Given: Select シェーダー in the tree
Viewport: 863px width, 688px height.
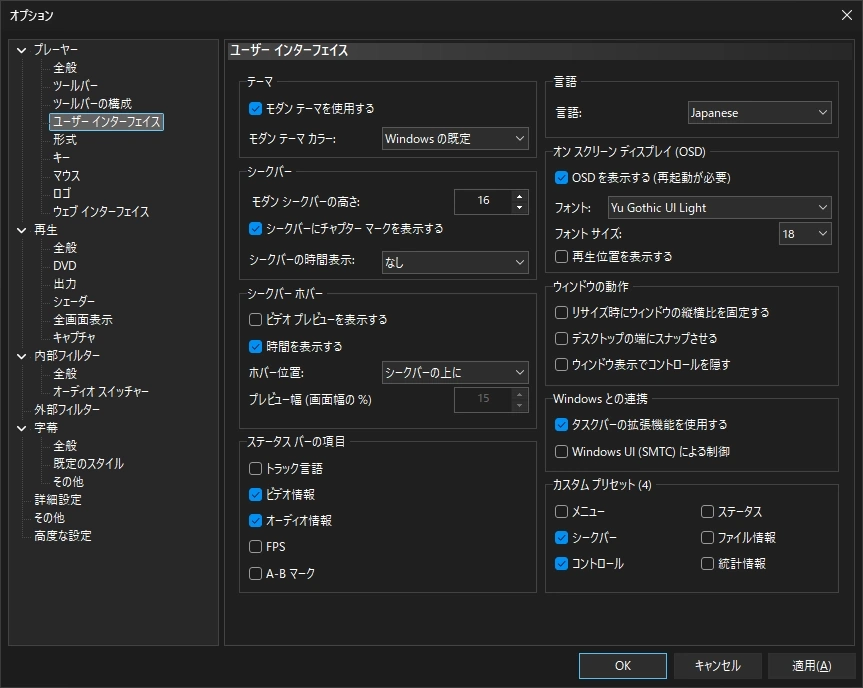Looking at the screenshot, I should (74, 302).
